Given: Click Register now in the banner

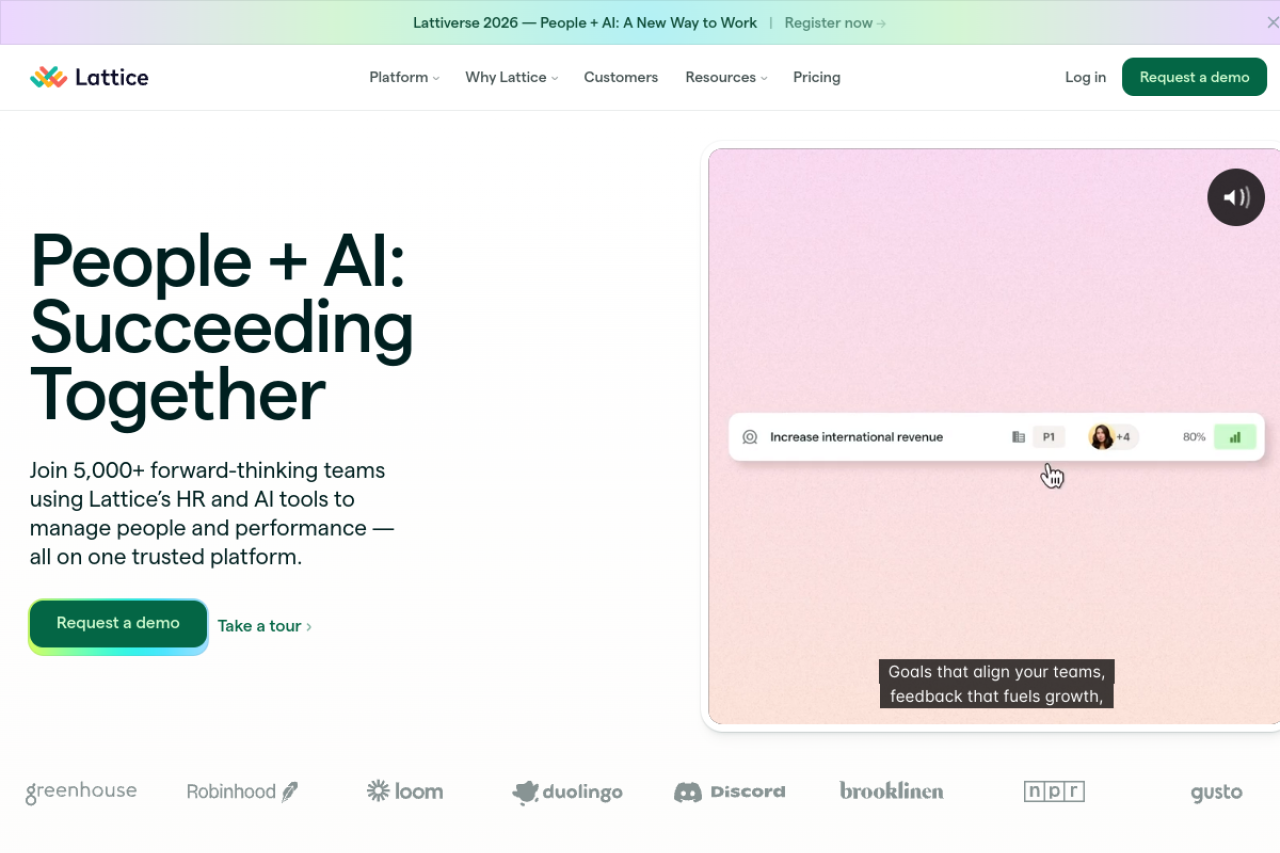Looking at the screenshot, I should [x=835, y=23].
